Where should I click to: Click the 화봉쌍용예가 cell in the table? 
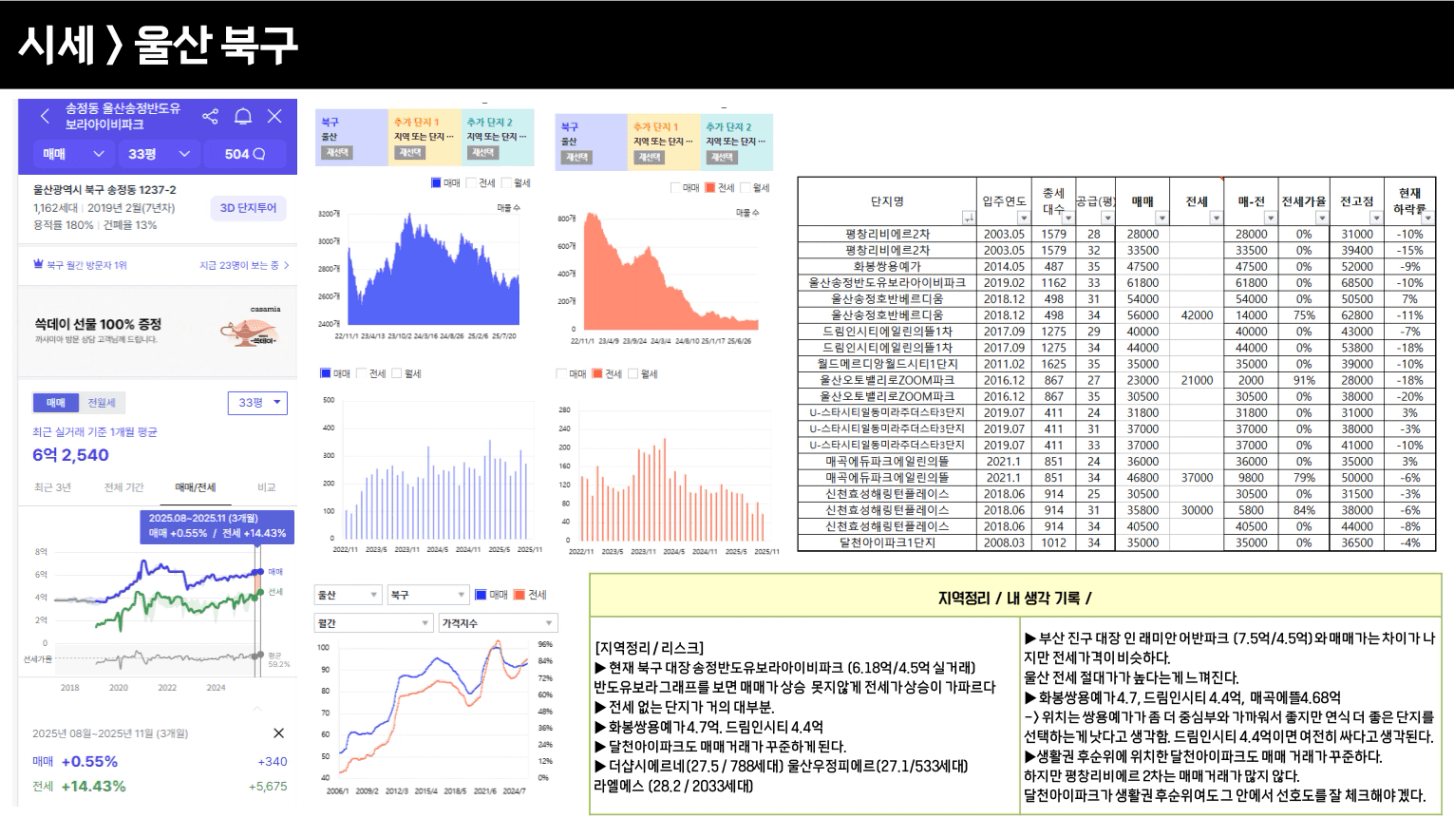point(887,266)
